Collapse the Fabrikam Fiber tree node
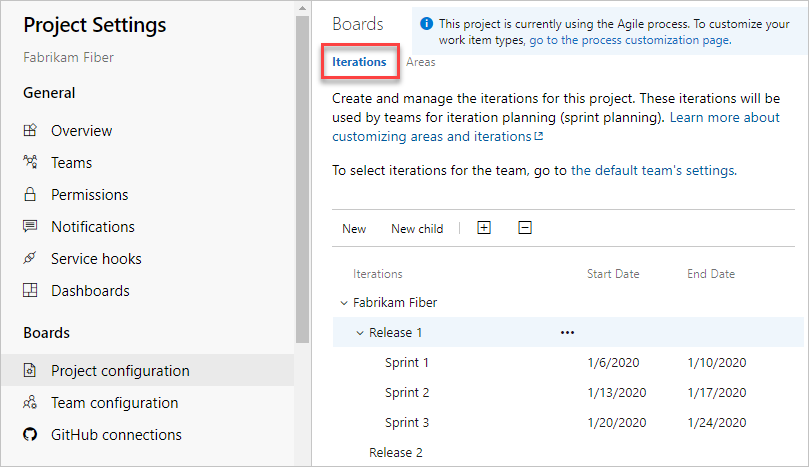The width and height of the screenshot is (809, 467). (x=344, y=302)
